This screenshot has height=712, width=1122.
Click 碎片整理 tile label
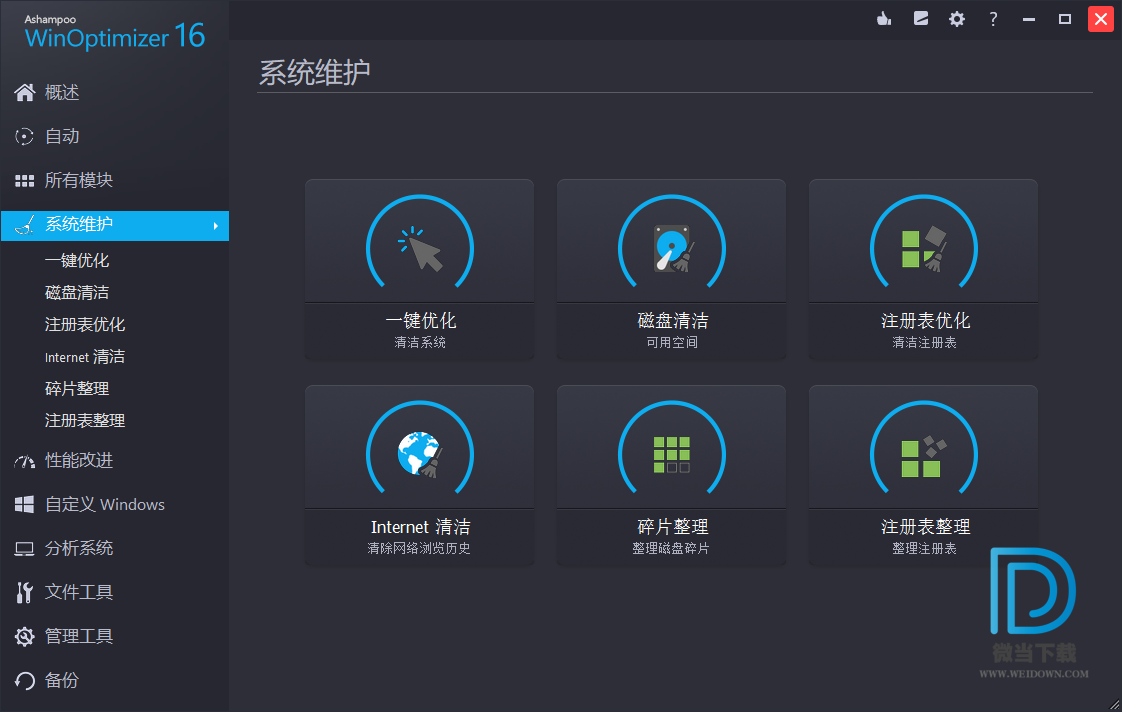tap(673, 527)
